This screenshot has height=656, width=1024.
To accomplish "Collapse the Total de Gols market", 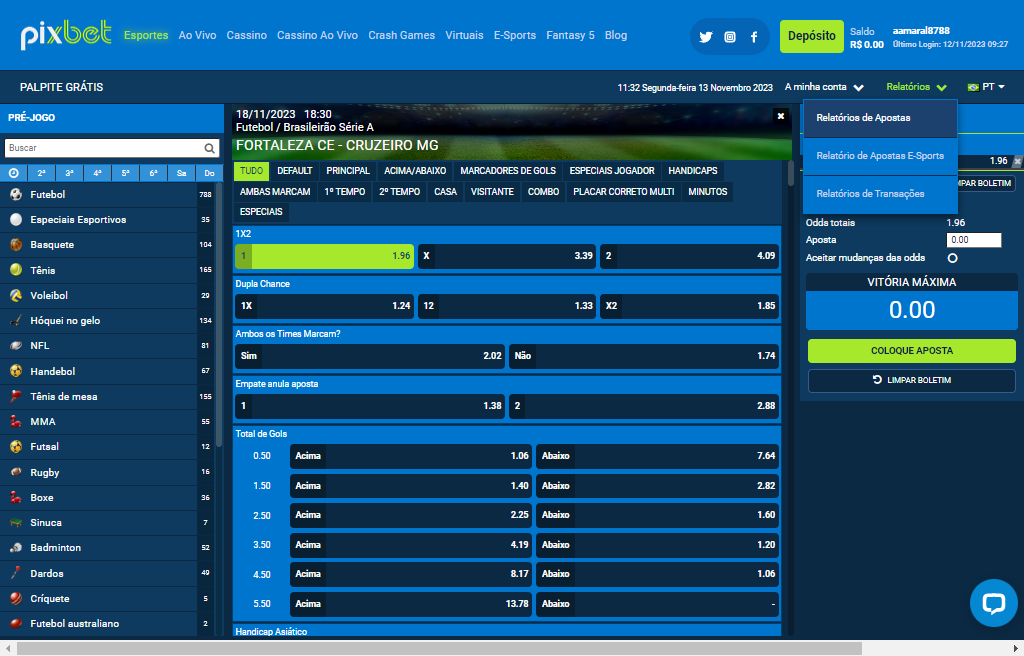I will point(507,434).
